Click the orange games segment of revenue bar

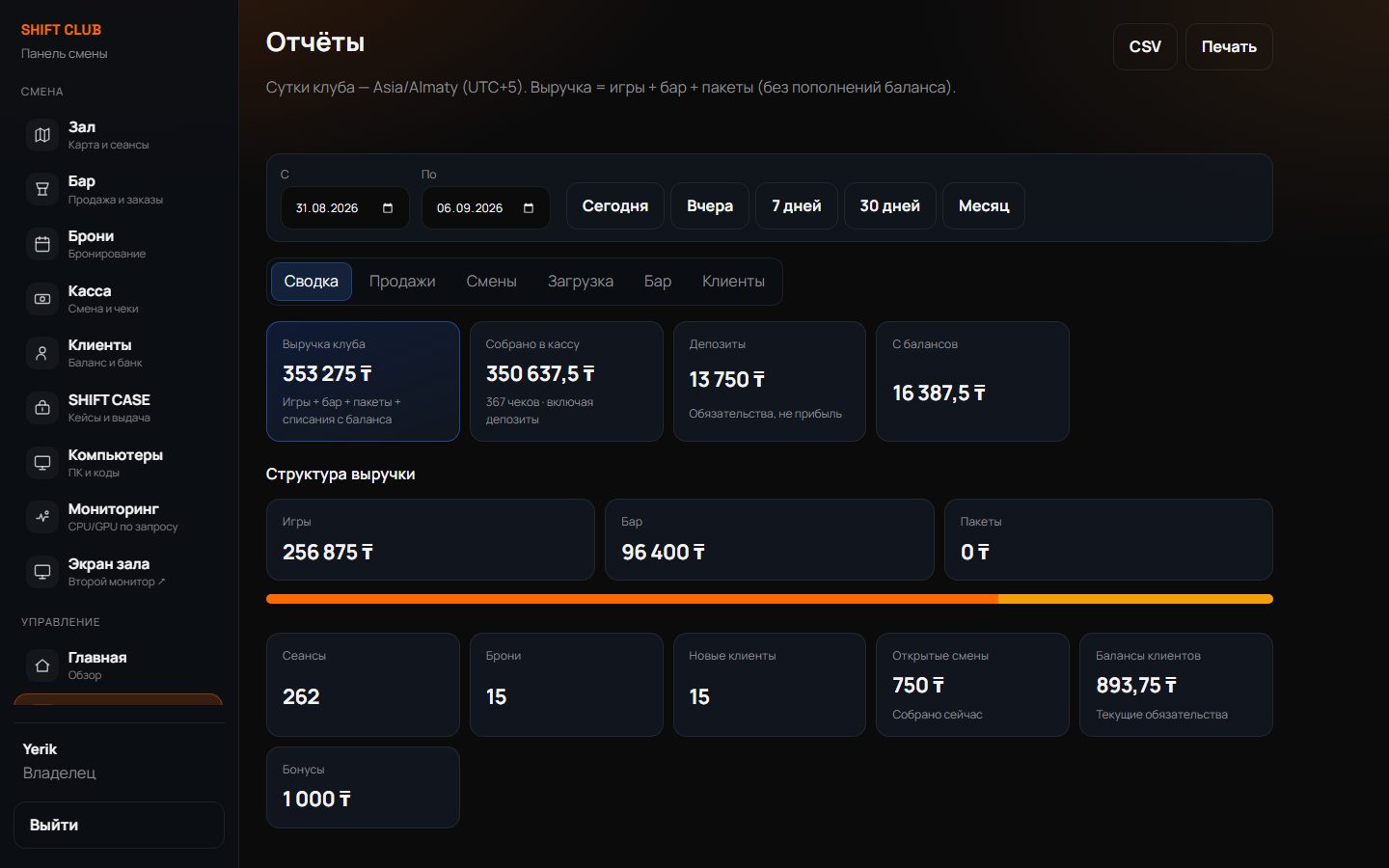pos(632,599)
